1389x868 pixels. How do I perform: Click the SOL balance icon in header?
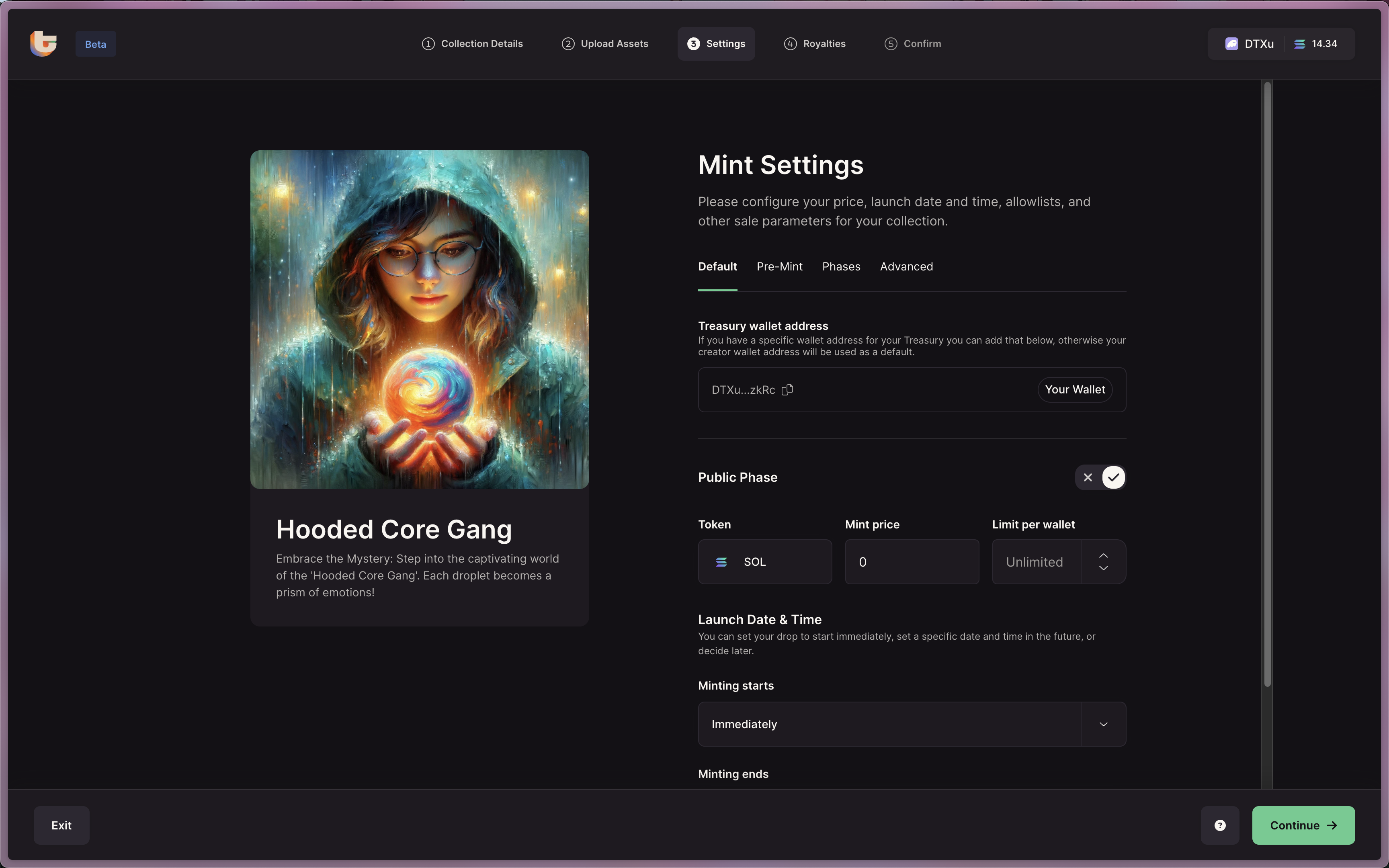pyautogui.click(x=1300, y=44)
